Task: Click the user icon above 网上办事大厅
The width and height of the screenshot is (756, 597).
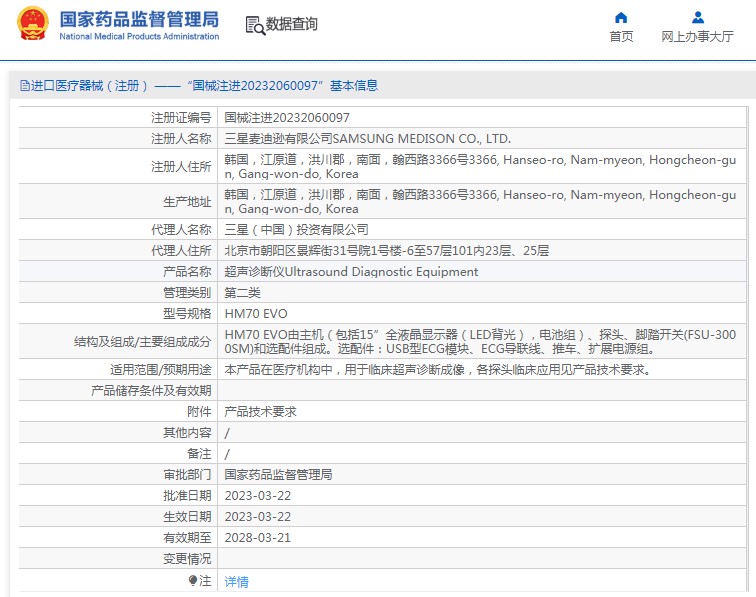Action: point(697,17)
